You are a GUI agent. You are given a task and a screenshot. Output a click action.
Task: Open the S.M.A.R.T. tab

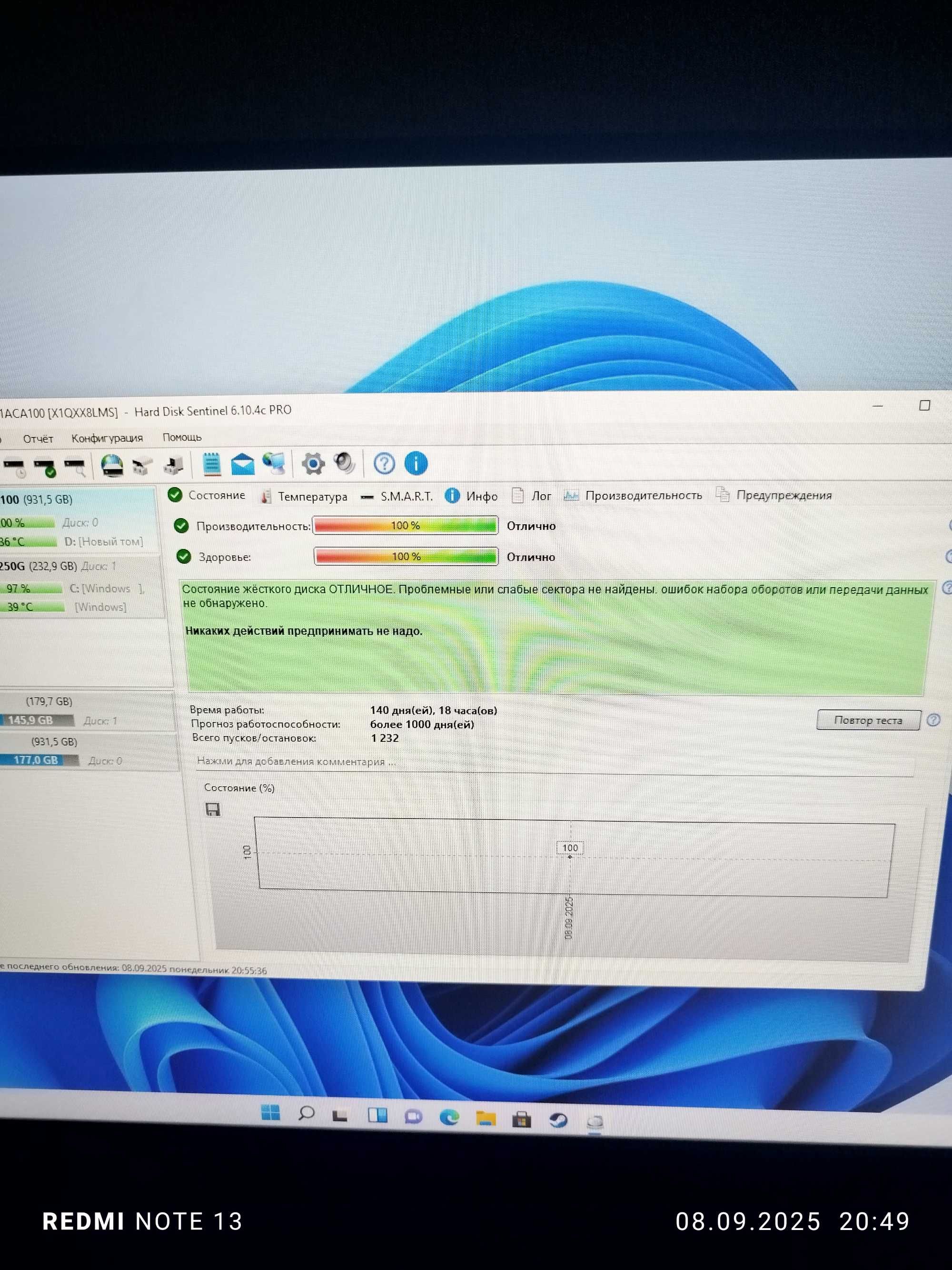click(397, 496)
